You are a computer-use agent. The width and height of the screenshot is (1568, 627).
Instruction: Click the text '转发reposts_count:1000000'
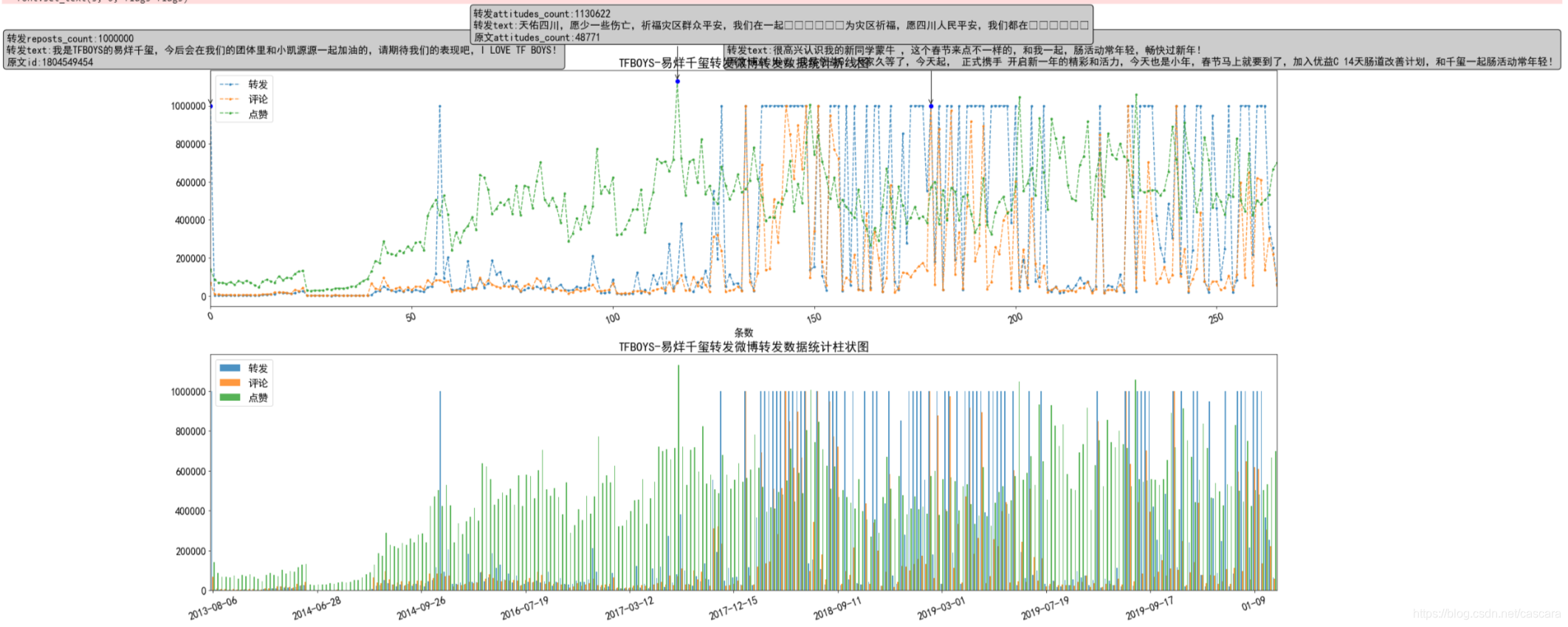tap(70, 38)
